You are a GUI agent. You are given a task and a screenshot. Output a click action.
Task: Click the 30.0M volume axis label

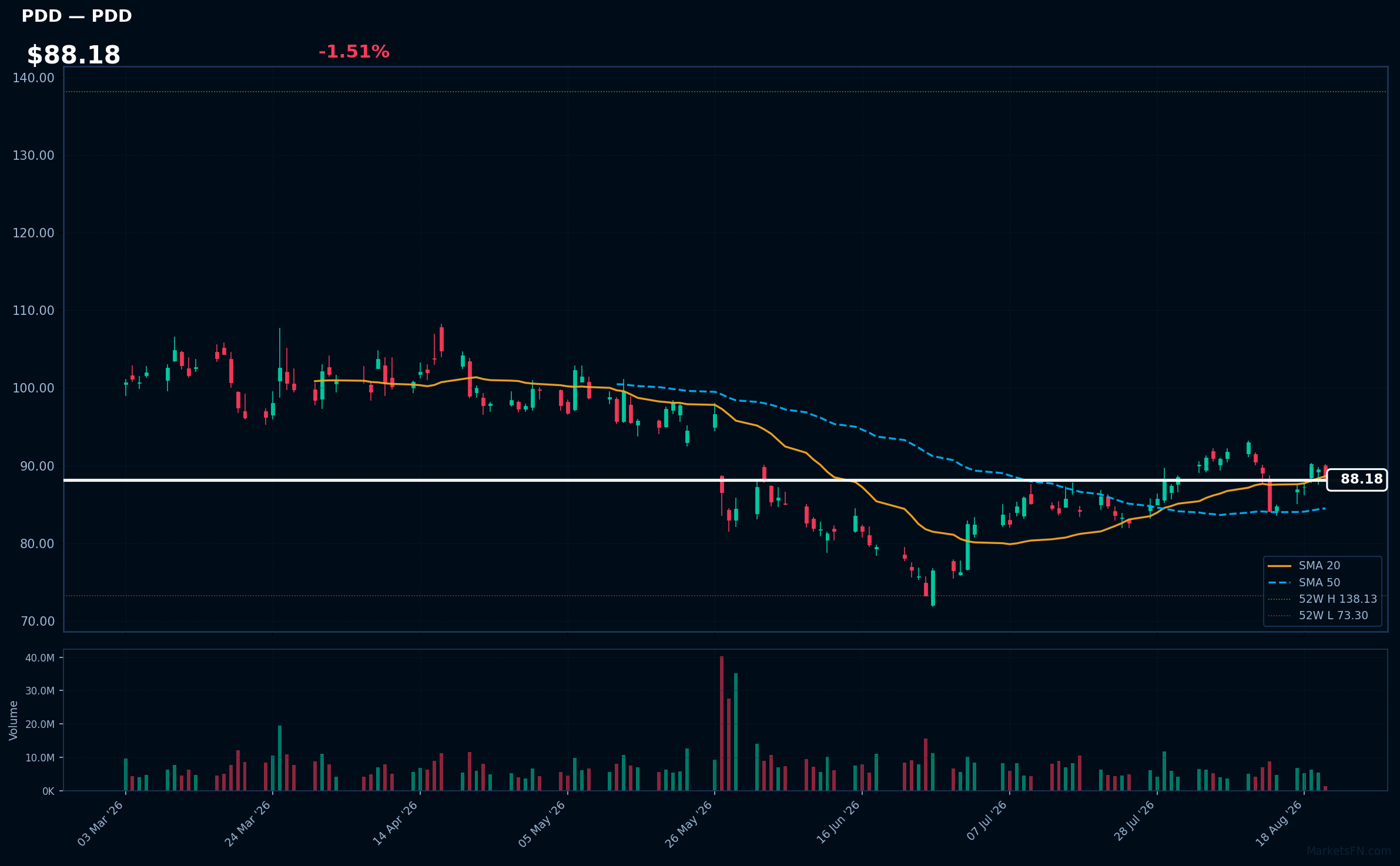pyautogui.click(x=40, y=690)
